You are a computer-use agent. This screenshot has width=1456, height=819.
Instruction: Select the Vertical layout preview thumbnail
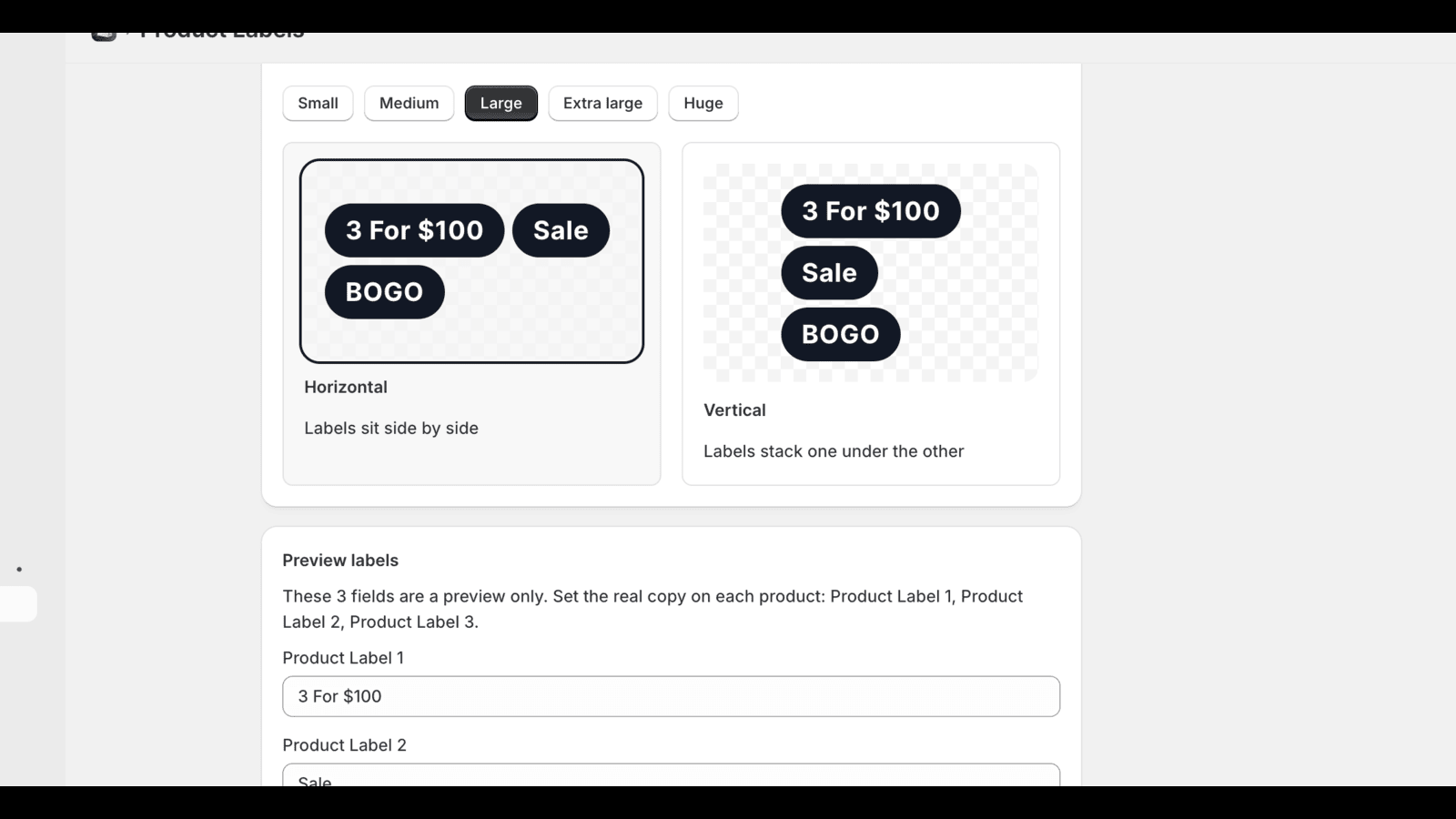[871, 273]
